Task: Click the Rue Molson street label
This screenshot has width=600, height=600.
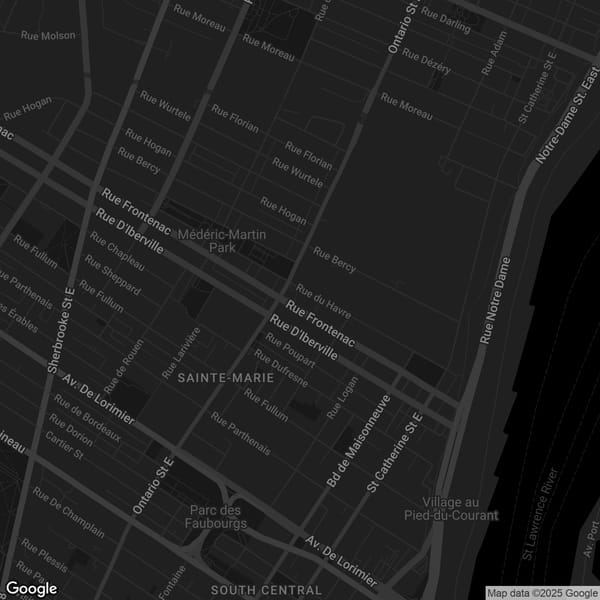Action: pyautogui.click(x=47, y=35)
